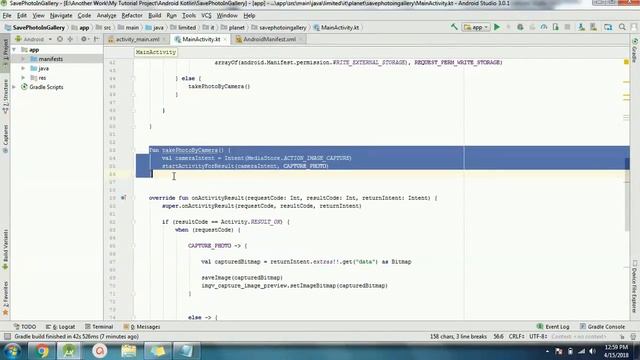Toggle the Captures tool window tab
The height and width of the screenshot is (360, 640).
(5, 139)
